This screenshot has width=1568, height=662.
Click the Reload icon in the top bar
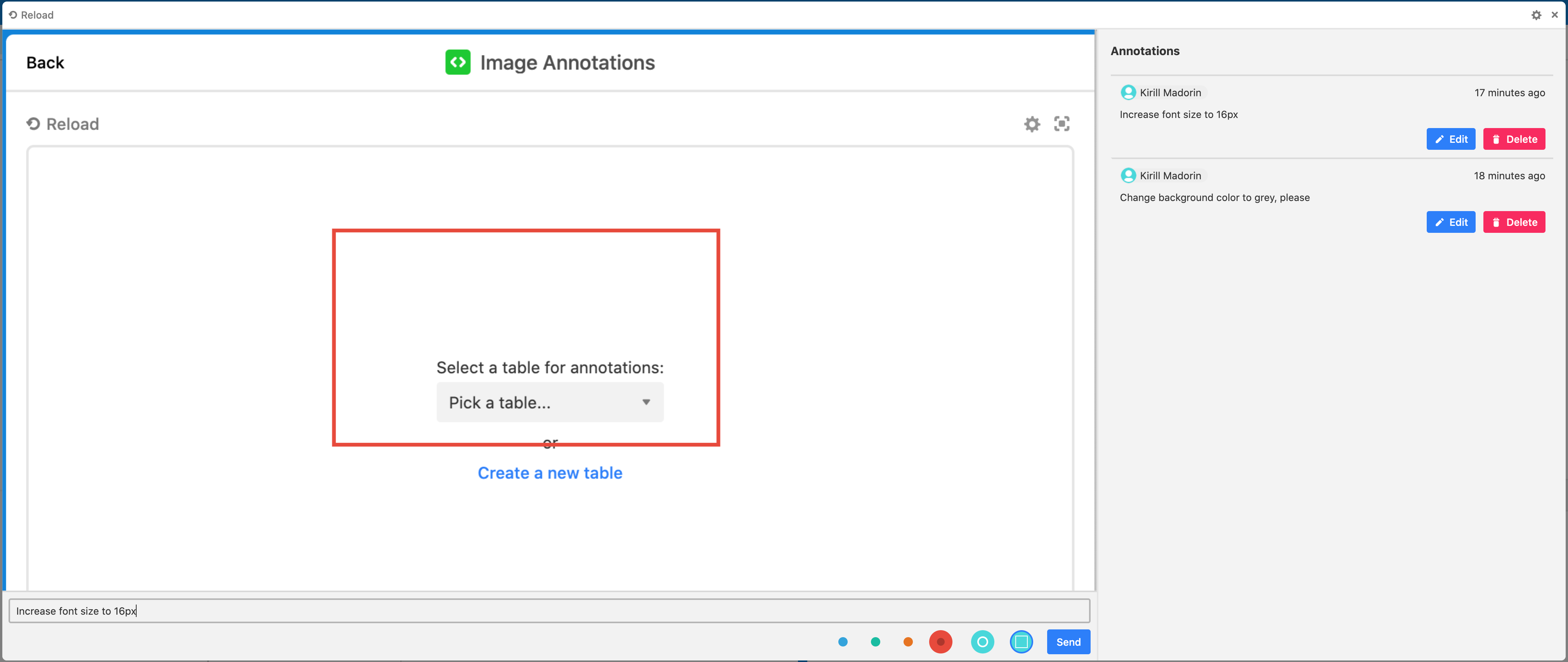pos(13,15)
